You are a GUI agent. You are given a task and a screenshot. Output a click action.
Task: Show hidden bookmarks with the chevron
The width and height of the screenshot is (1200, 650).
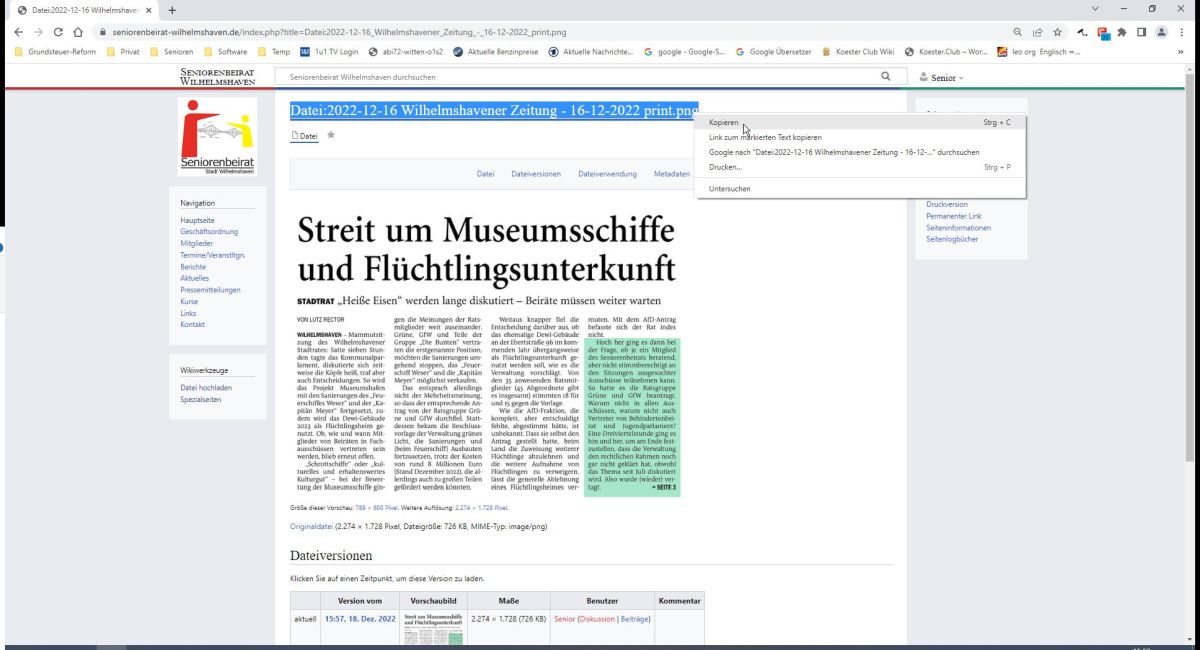tap(1181, 52)
